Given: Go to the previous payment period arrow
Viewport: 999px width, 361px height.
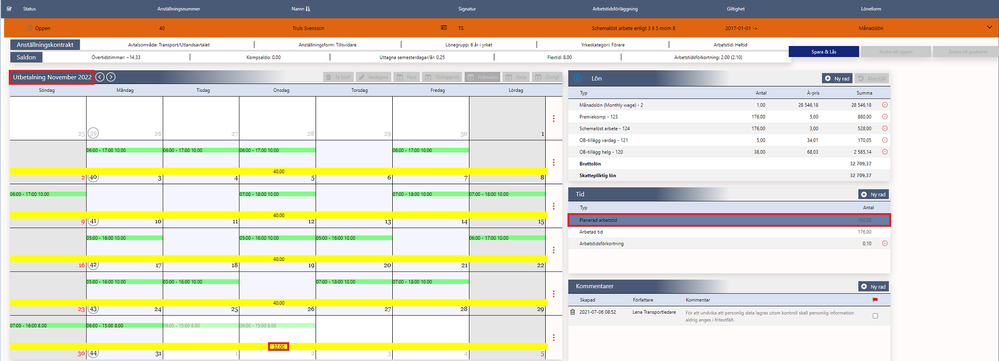Looking at the screenshot, I should click(x=101, y=77).
